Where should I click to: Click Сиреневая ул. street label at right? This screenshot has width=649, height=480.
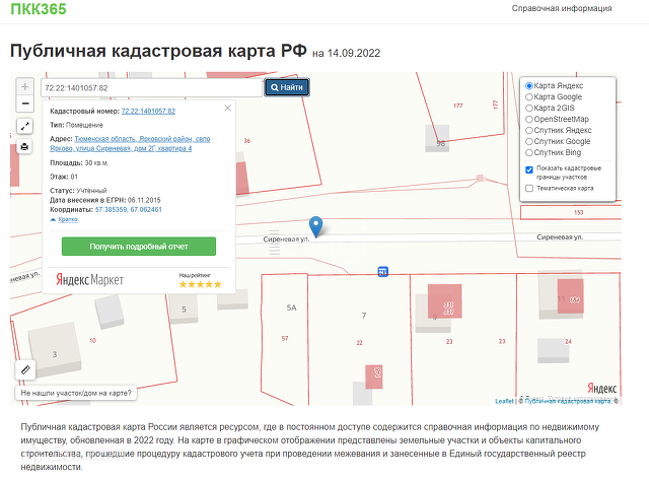click(560, 237)
